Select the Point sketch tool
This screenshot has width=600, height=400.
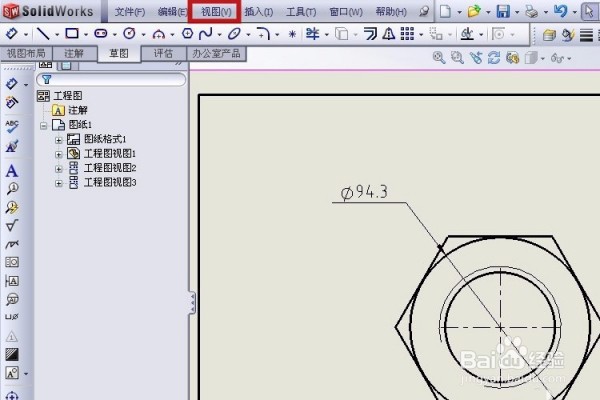click(x=292, y=34)
